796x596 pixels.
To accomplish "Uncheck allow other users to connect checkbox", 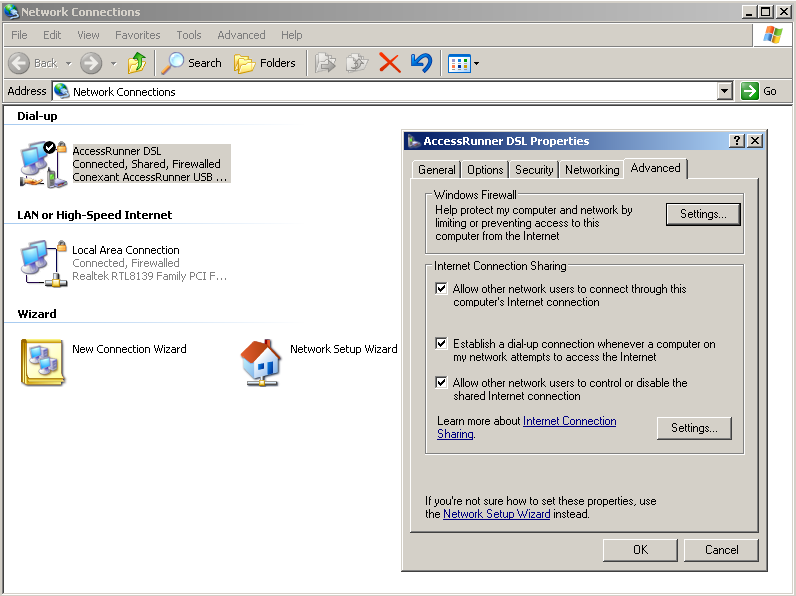I will point(441,289).
